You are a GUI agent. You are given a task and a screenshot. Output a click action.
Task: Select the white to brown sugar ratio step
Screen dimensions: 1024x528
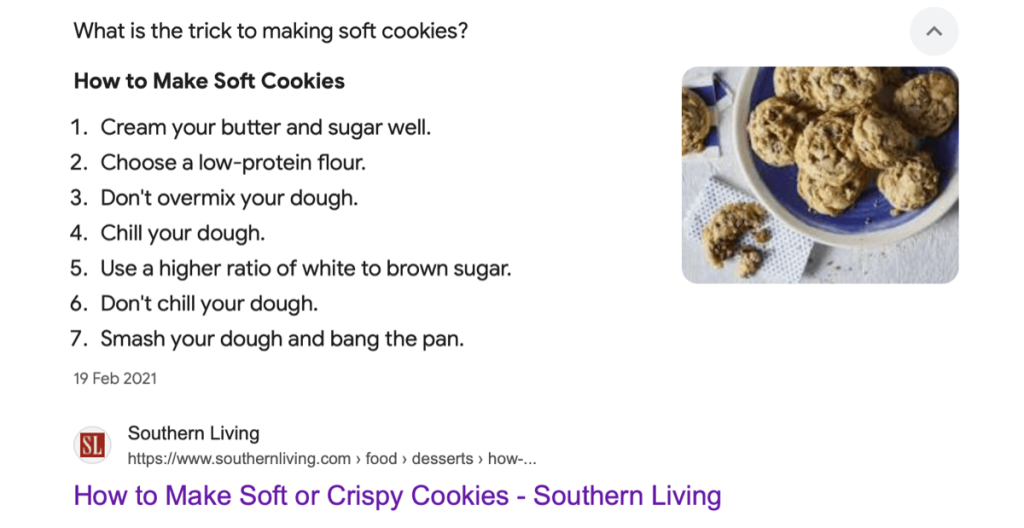click(305, 268)
